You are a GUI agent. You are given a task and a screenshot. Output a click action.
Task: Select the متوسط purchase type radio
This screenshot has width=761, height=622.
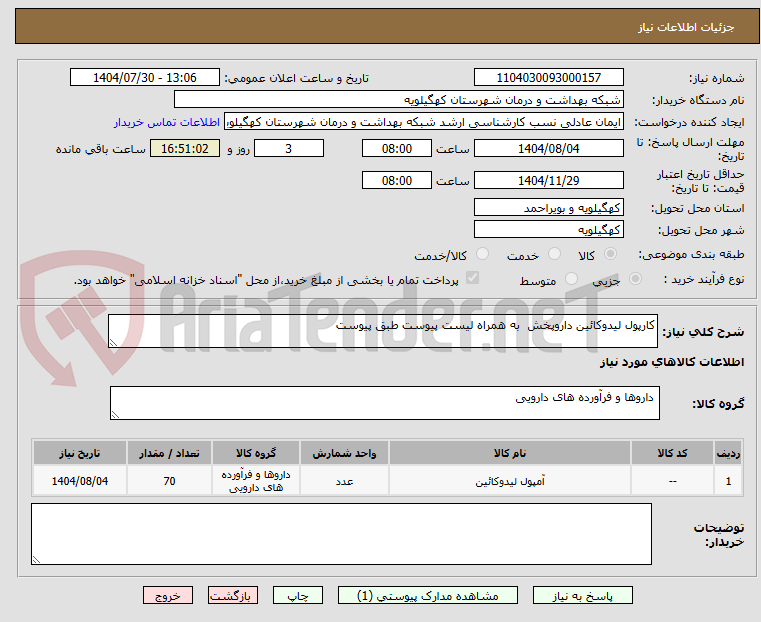coord(571,279)
